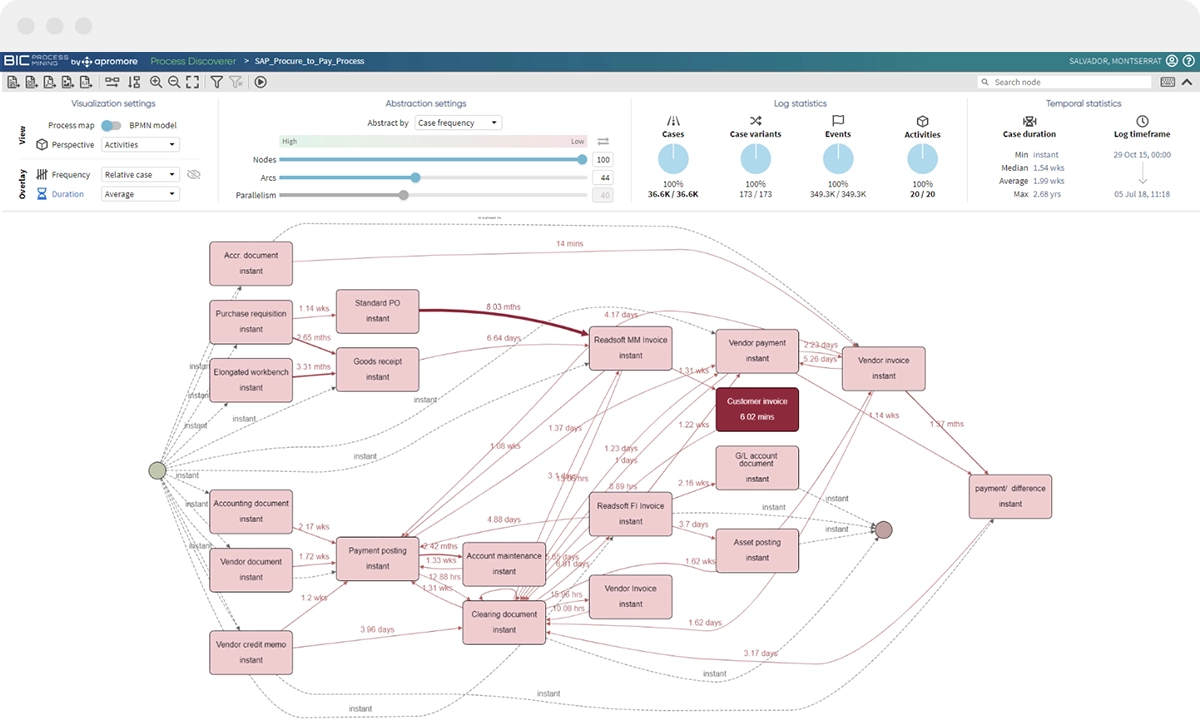The image size is (1200, 727).
Task: Open the Duration Average dropdown
Action: click(x=140, y=194)
